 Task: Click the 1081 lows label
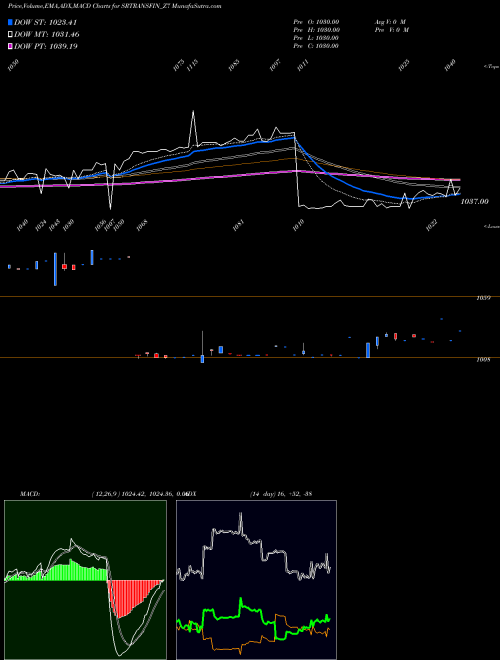[x=238, y=225]
